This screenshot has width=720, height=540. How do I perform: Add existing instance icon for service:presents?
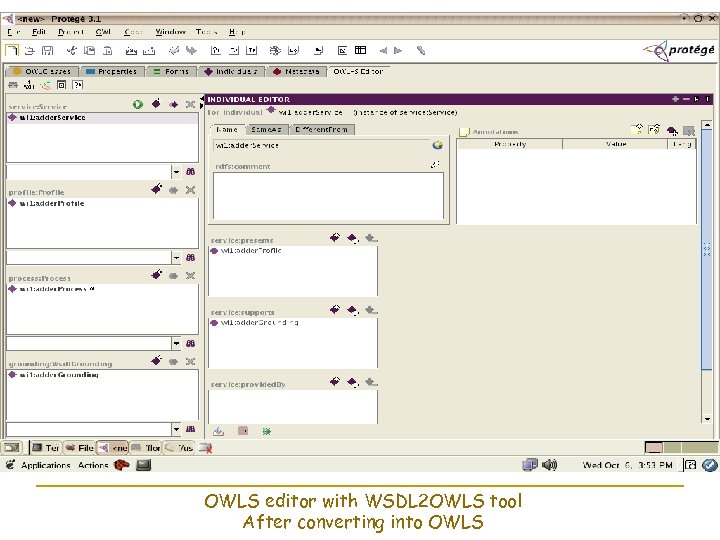click(352, 238)
